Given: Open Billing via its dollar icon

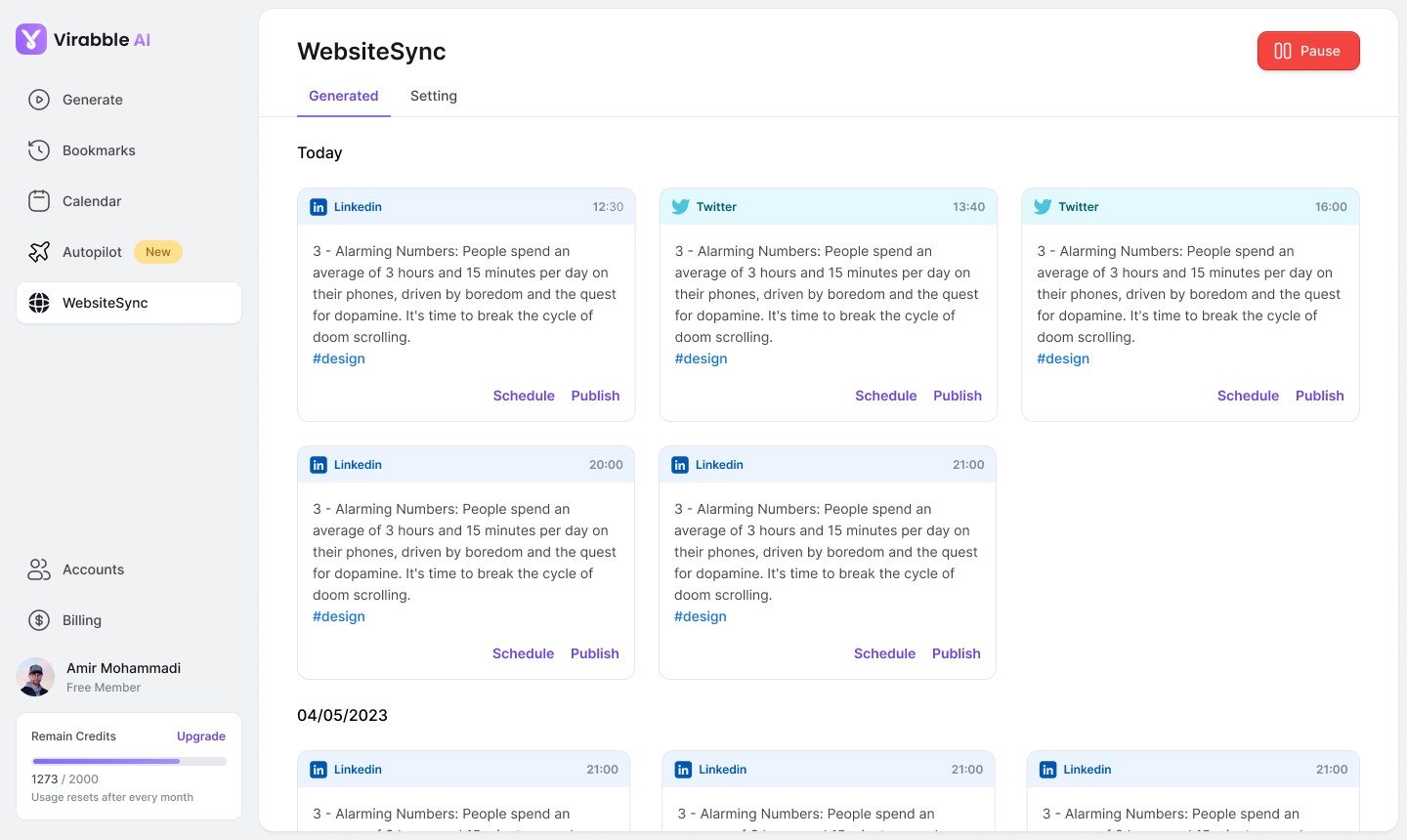Looking at the screenshot, I should coord(39,620).
